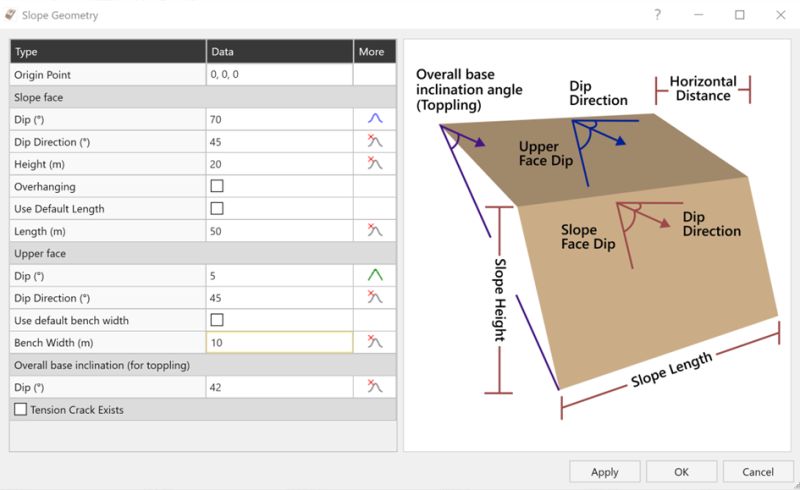Click the Apply button
The width and height of the screenshot is (800, 490).
(x=605, y=472)
